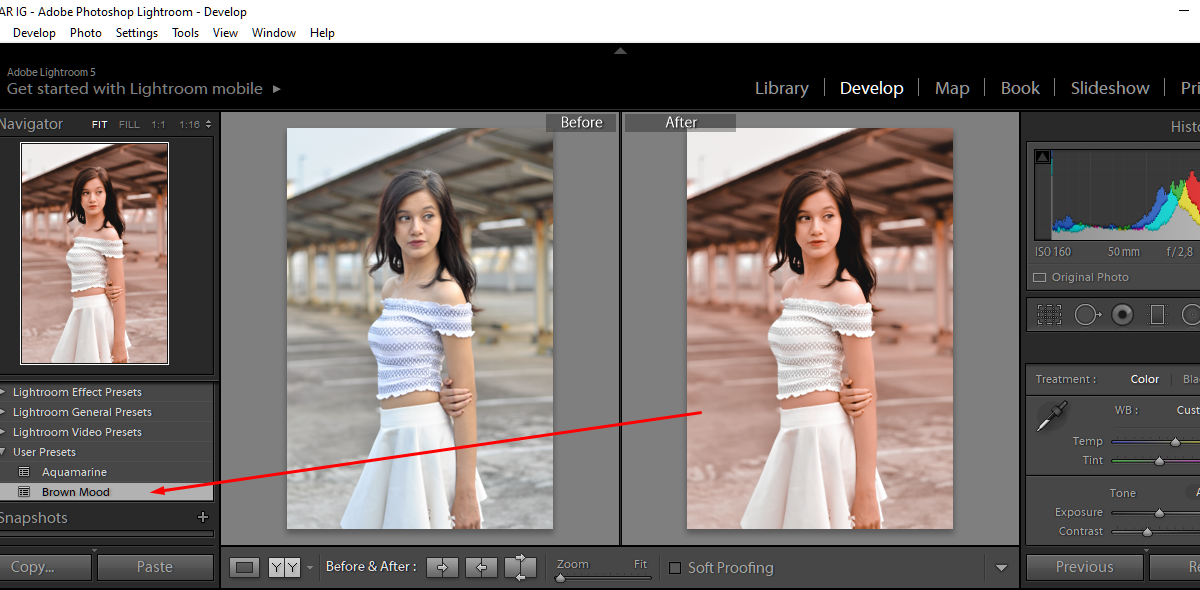Activate the Red Eye Correction tool

tap(1123, 315)
